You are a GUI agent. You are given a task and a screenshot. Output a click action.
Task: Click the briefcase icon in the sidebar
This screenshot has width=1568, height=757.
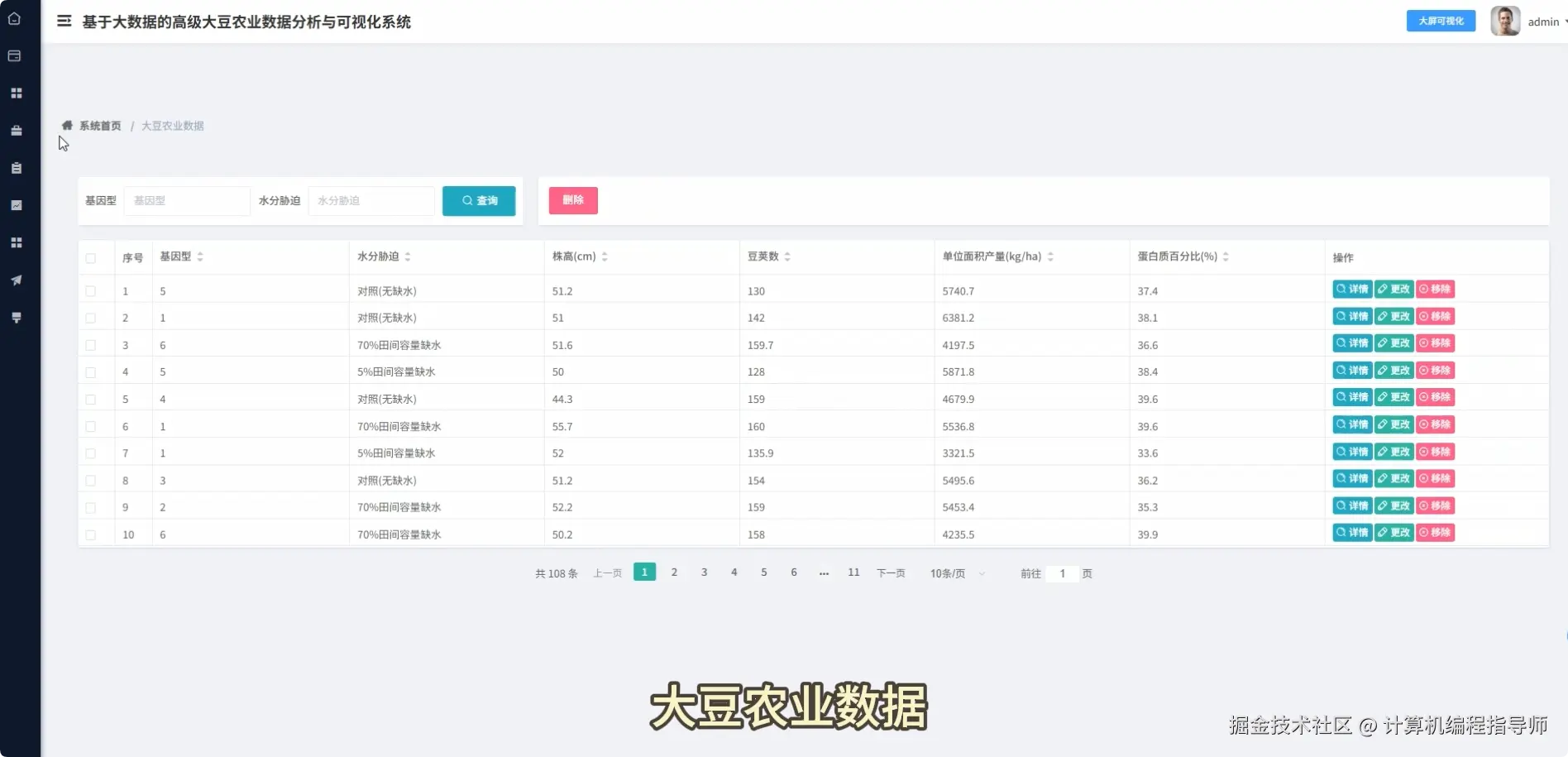(16, 130)
